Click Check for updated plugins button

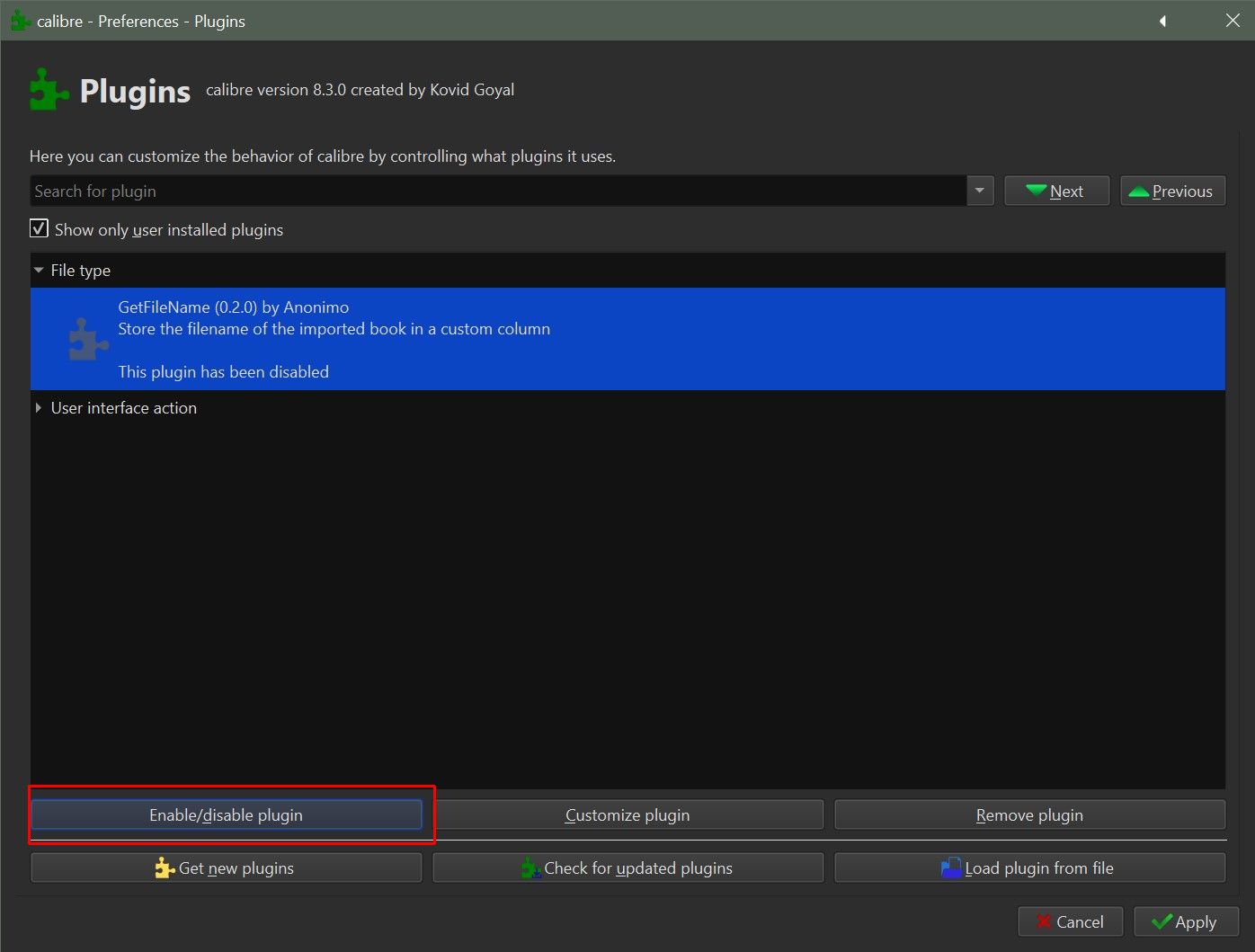(627, 867)
